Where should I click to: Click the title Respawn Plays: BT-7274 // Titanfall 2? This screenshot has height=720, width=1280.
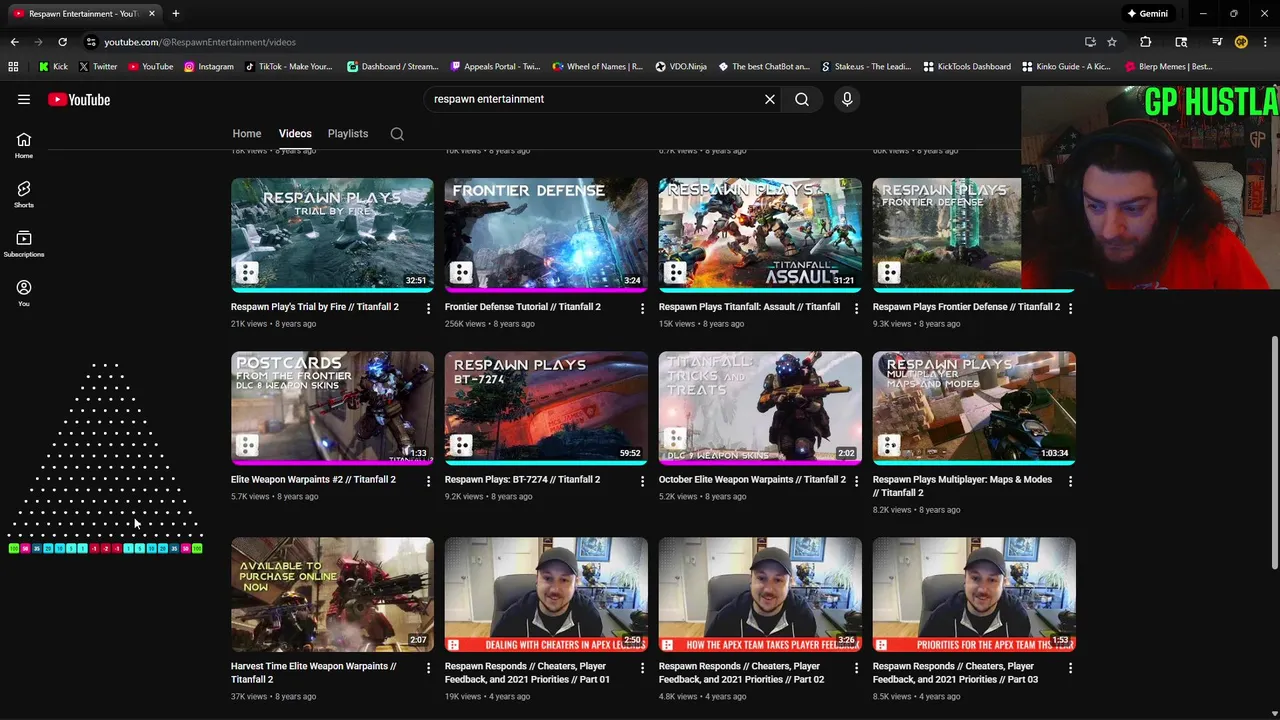(522, 479)
